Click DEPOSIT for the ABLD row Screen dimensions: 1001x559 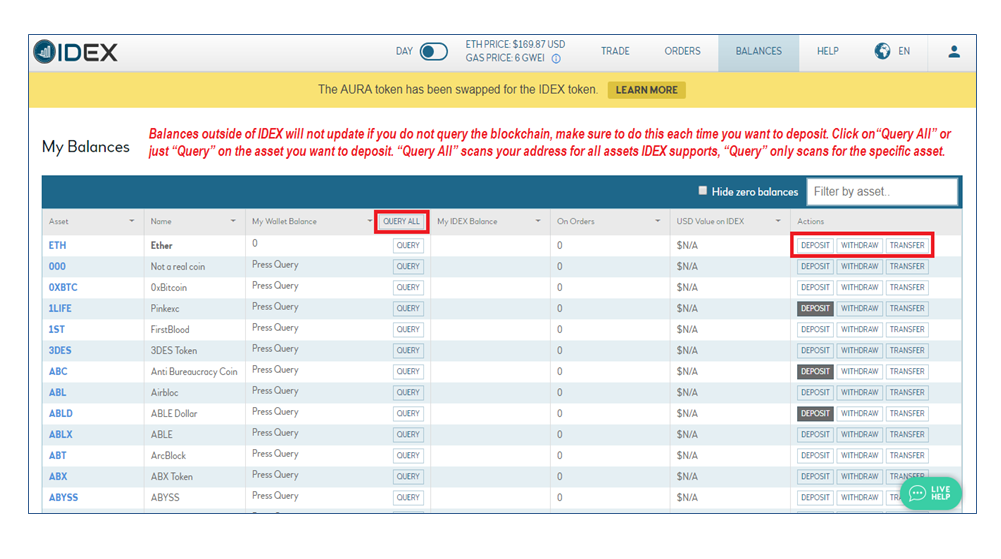[x=815, y=414]
